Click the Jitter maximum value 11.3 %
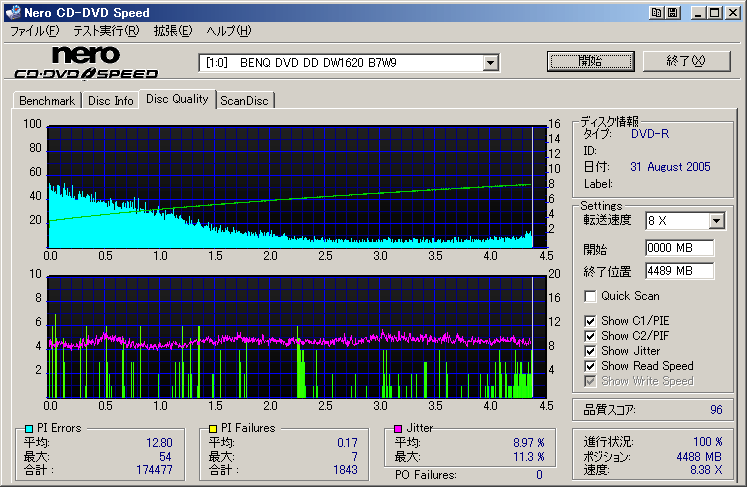747x487 pixels. [529, 457]
